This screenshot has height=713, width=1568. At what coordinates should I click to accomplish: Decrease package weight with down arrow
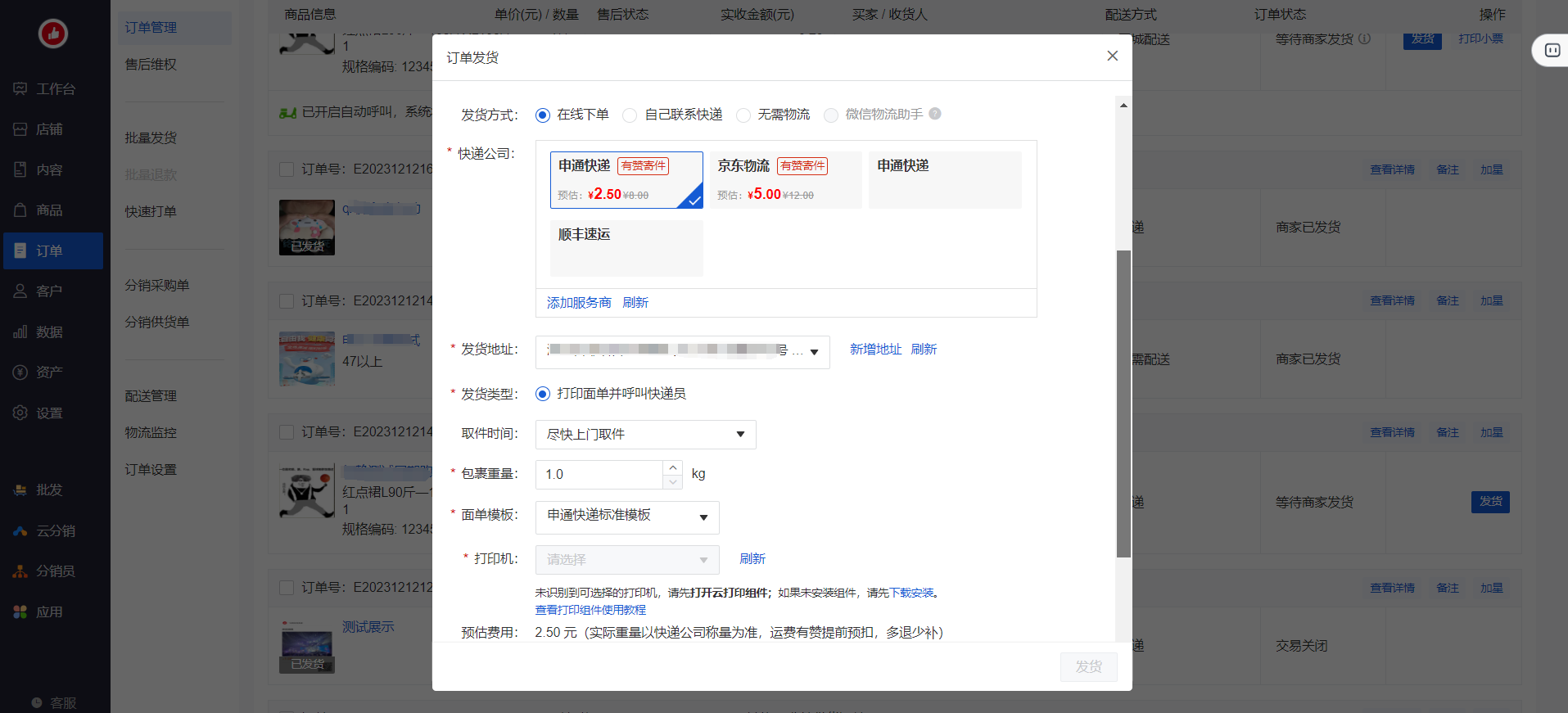(672, 481)
